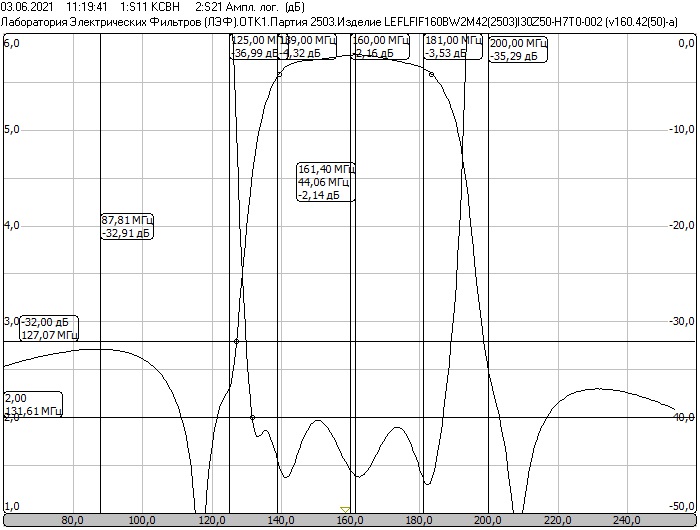Select the 200,00 МГц marker label
This screenshot has height=530, width=700.
[x=519, y=50]
